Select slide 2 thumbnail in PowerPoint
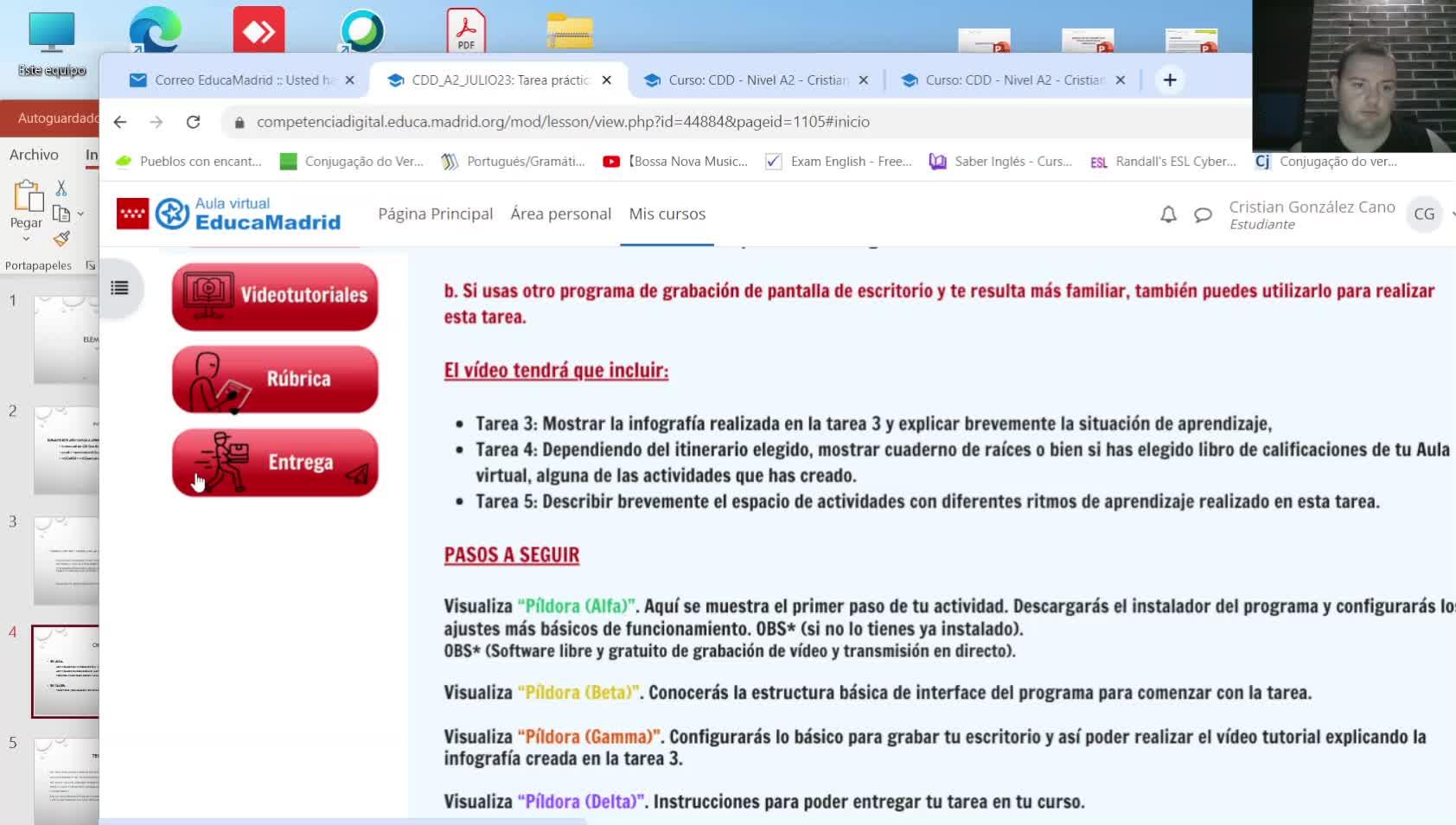The width and height of the screenshot is (1456, 825). click(x=67, y=451)
